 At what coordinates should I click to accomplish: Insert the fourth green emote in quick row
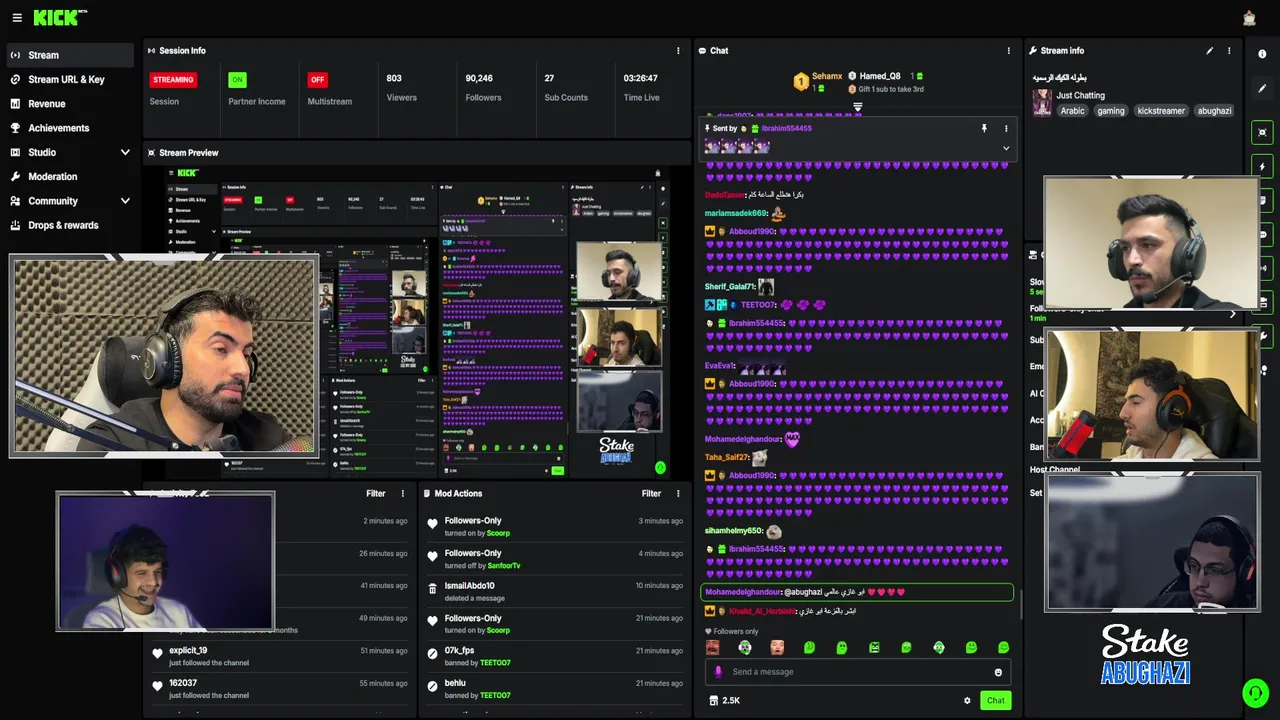coord(809,648)
